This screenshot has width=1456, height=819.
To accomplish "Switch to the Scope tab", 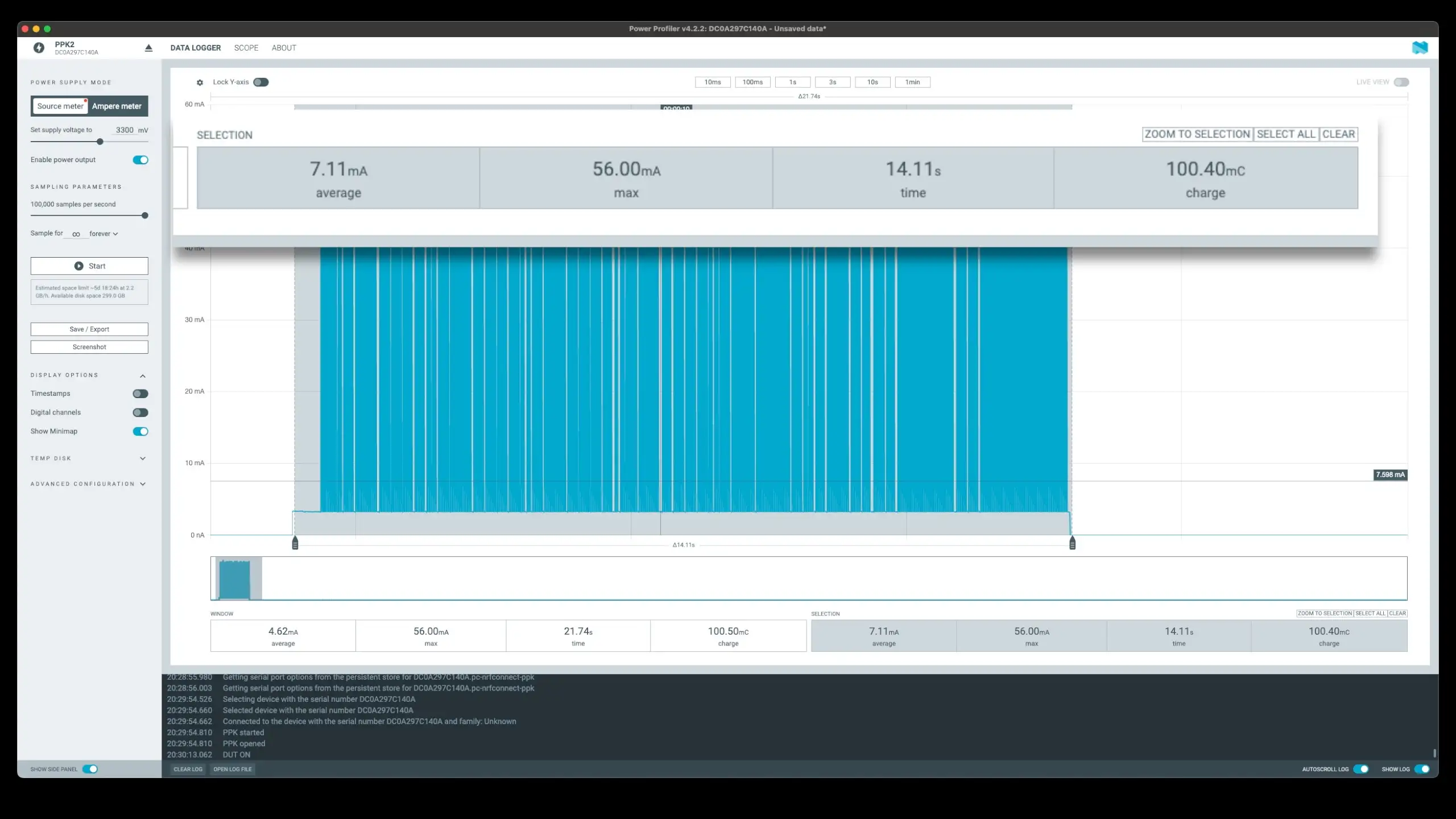I will pyautogui.click(x=246, y=48).
